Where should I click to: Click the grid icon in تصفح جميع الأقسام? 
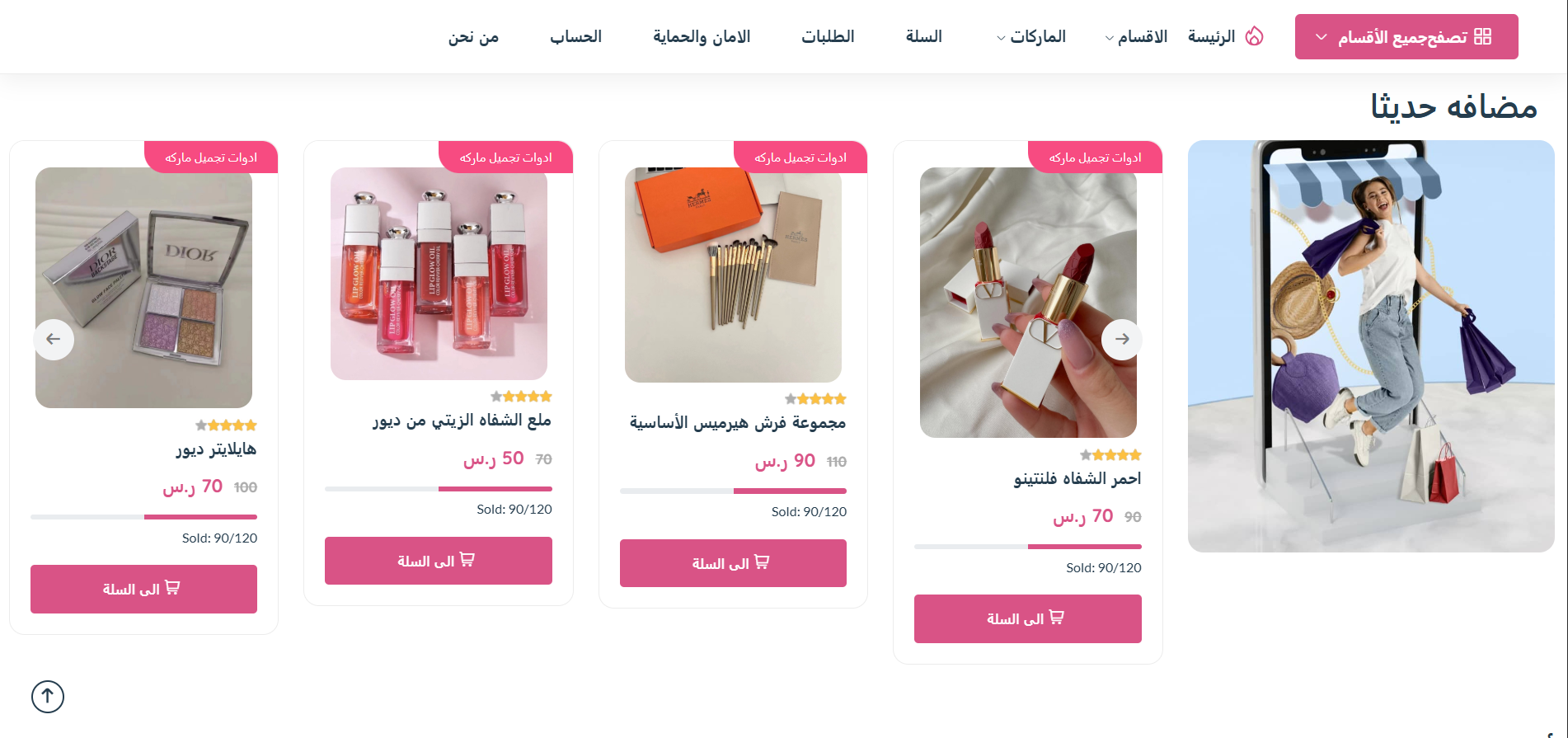pyautogui.click(x=1482, y=36)
